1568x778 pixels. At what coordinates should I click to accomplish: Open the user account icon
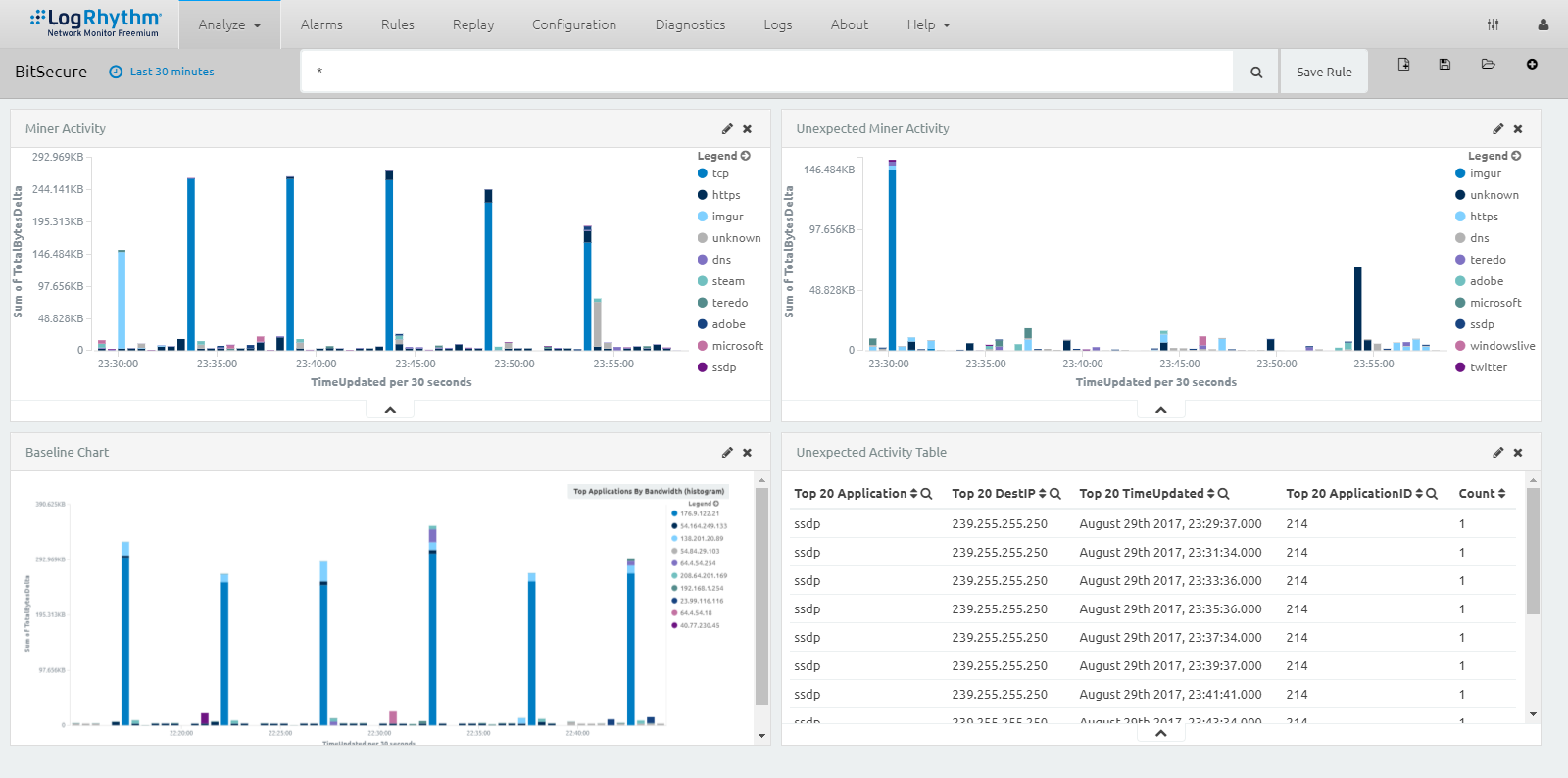pyautogui.click(x=1543, y=24)
